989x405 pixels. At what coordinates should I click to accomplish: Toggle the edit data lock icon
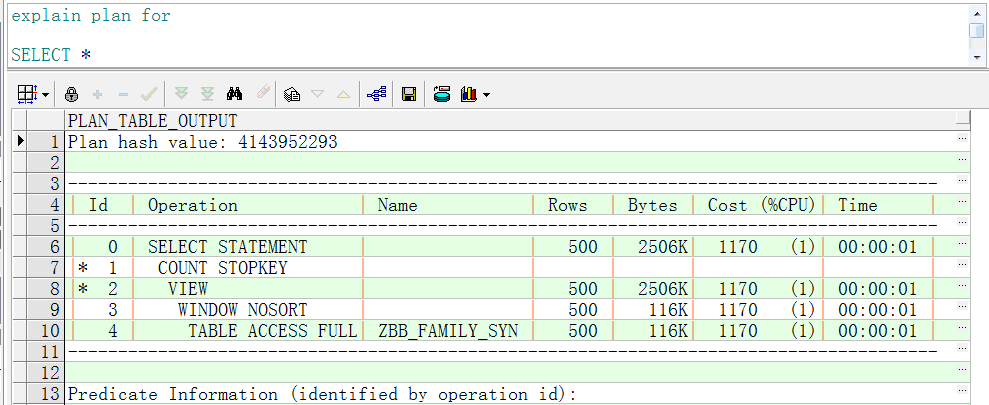[x=71, y=94]
